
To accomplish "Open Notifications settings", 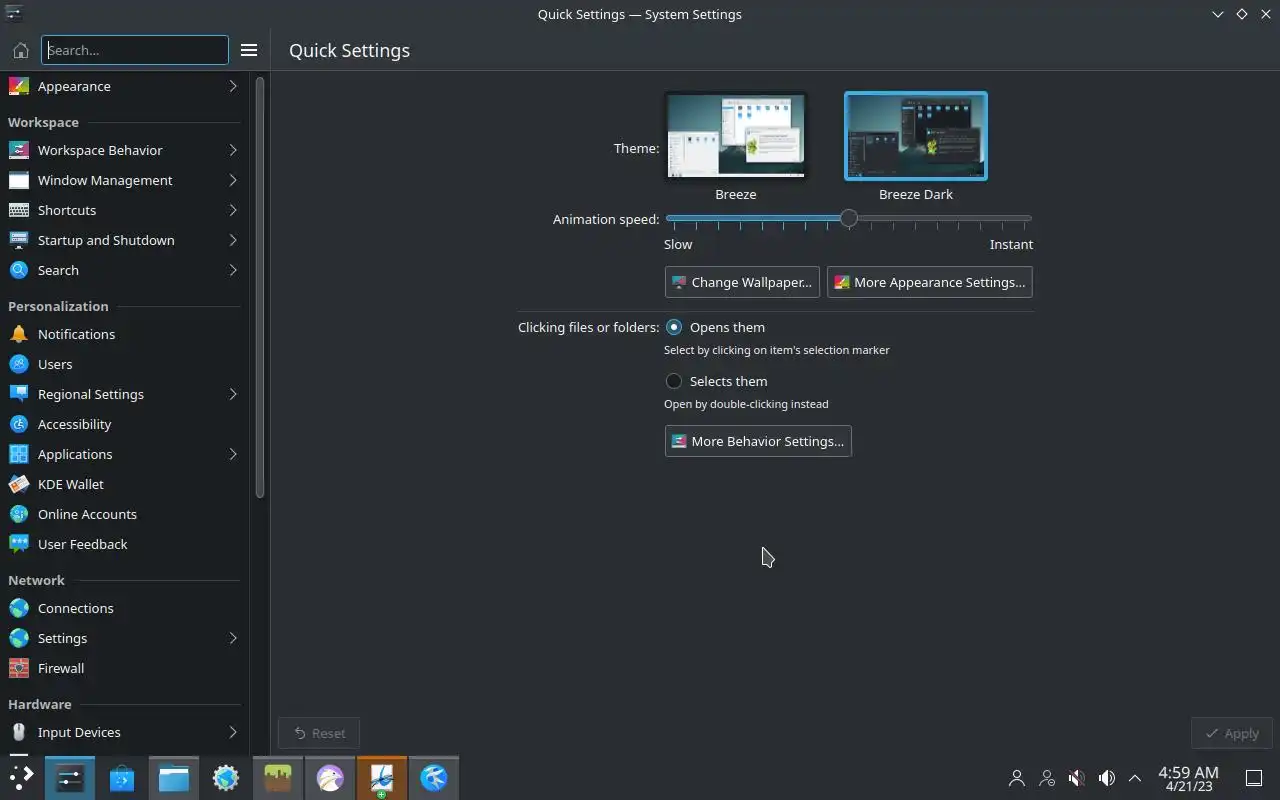I will 124,334.
